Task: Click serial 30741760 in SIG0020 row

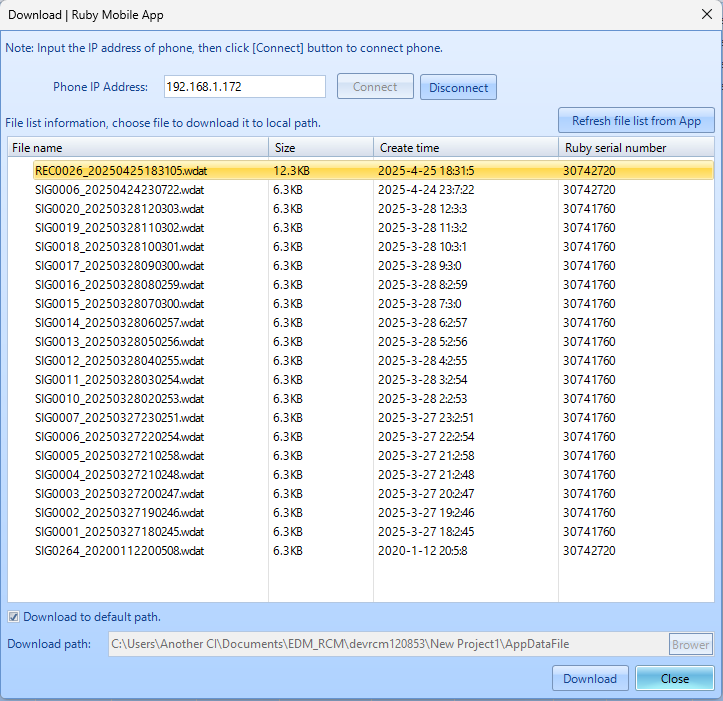Action: pyautogui.click(x=589, y=208)
